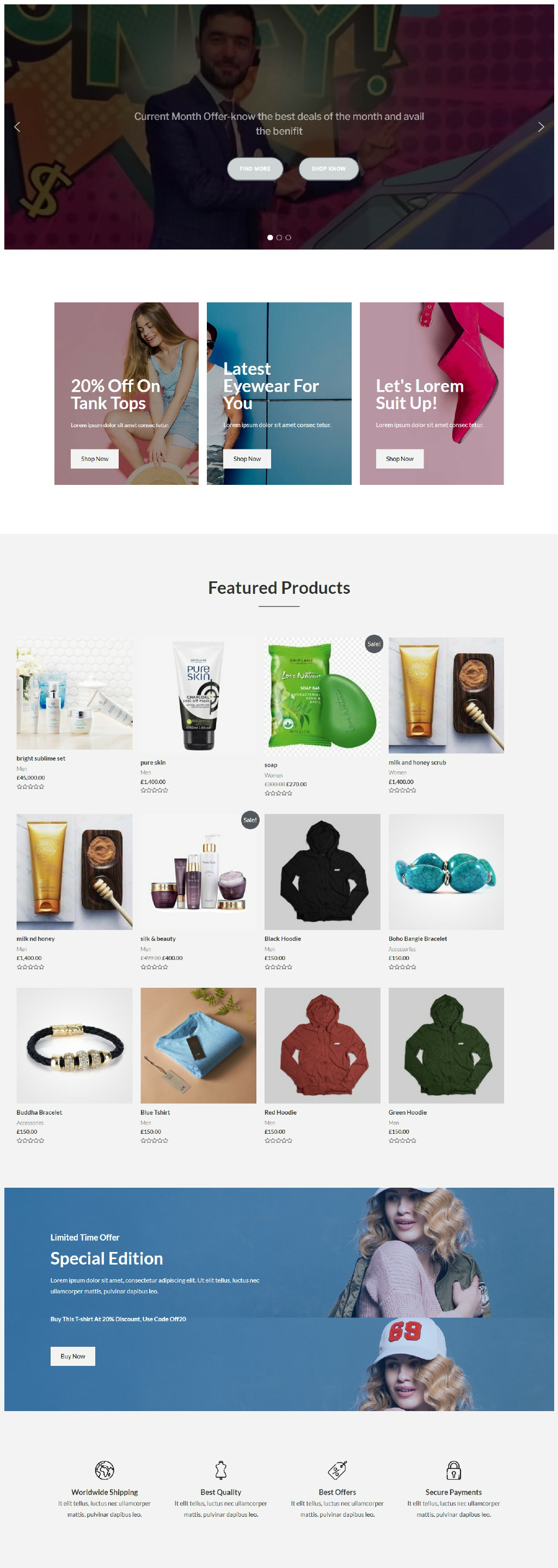Open the Boho Bangle Bracelet product link
The image size is (558, 1568).
coord(418,939)
